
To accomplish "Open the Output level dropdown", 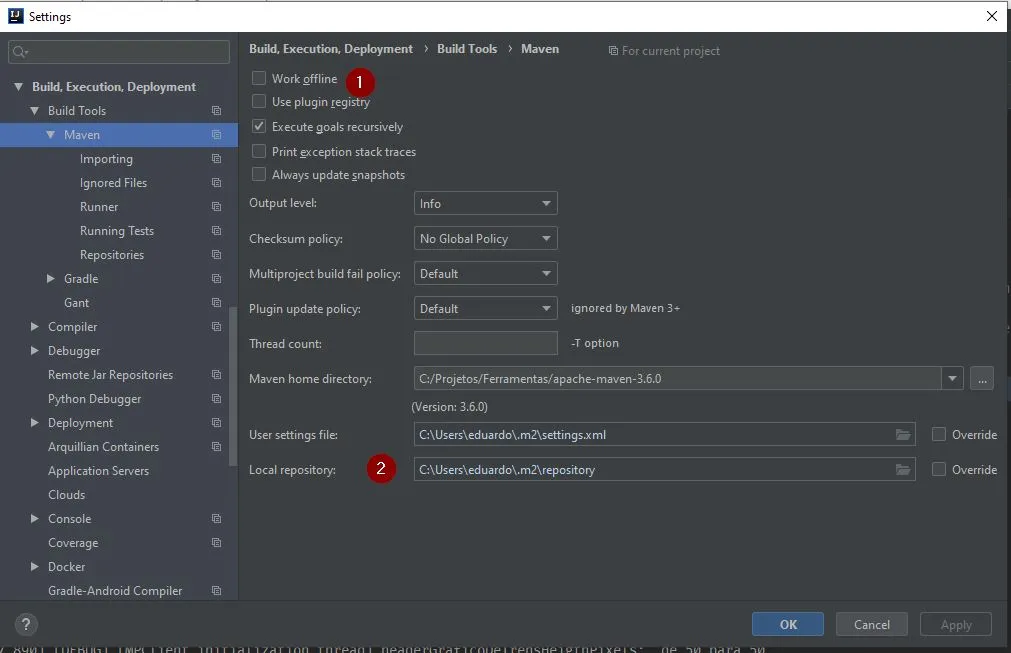I will pyautogui.click(x=486, y=204).
